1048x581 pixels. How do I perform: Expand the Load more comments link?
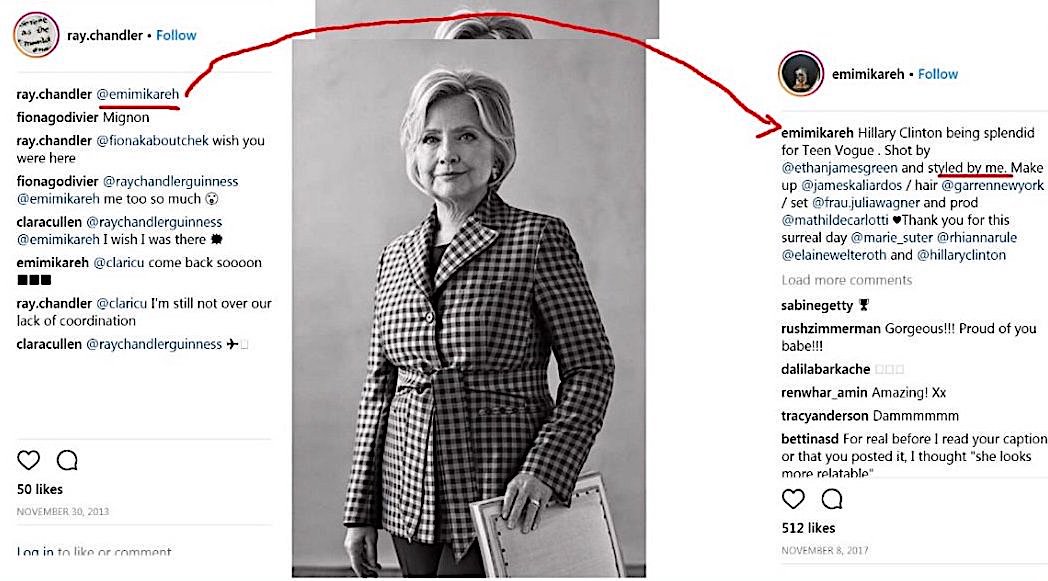846,280
